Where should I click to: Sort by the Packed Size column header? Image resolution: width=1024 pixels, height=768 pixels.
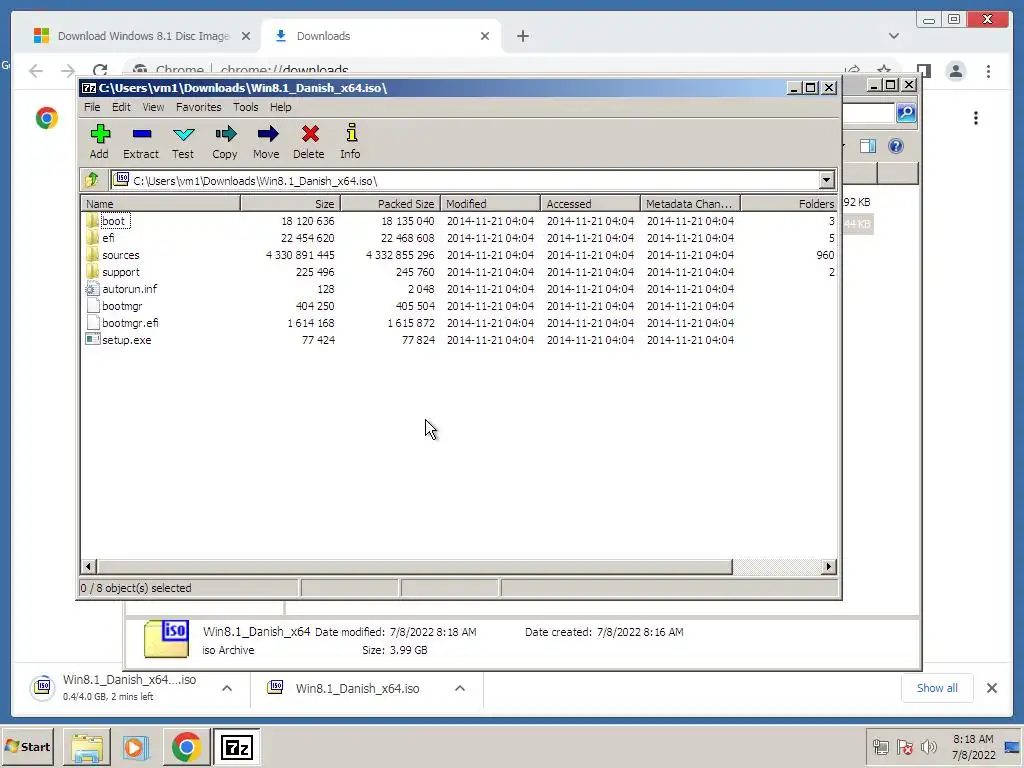pos(391,204)
